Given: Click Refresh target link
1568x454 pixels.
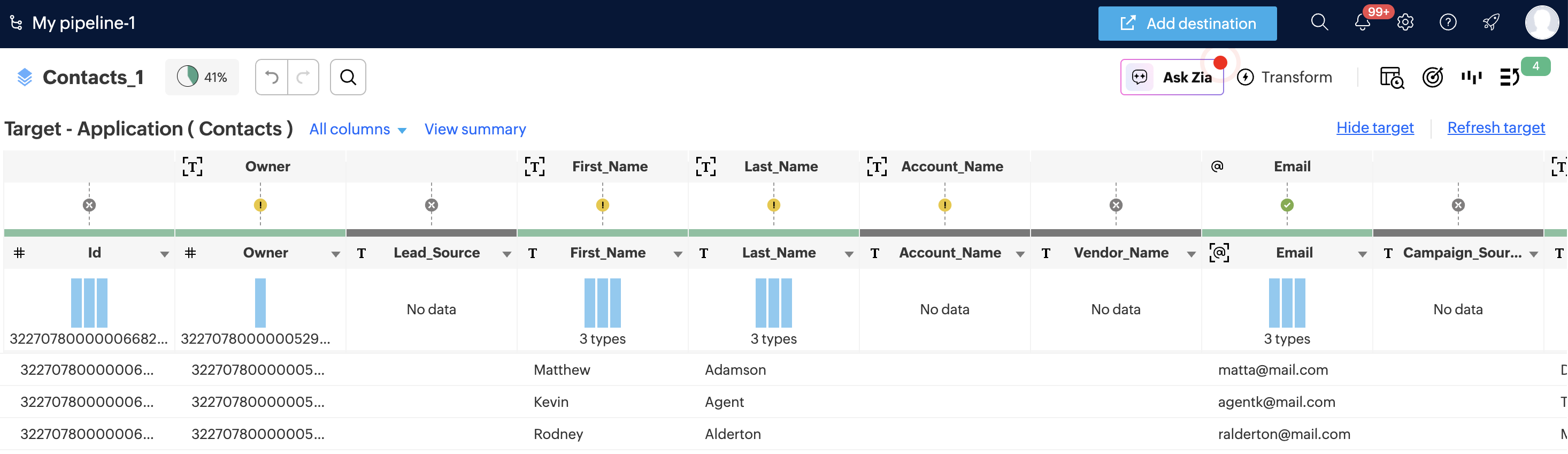Looking at the screenshot, I should point(1496,127).
